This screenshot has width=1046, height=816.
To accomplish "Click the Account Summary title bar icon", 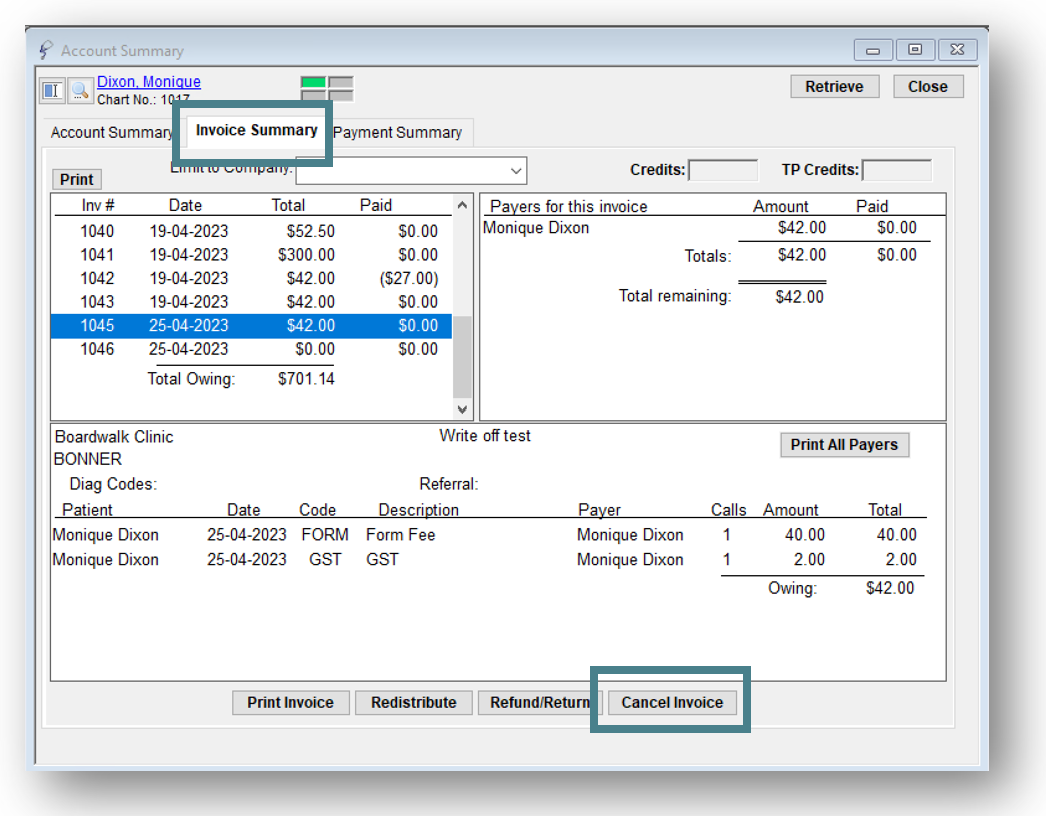I will point(46,50).
